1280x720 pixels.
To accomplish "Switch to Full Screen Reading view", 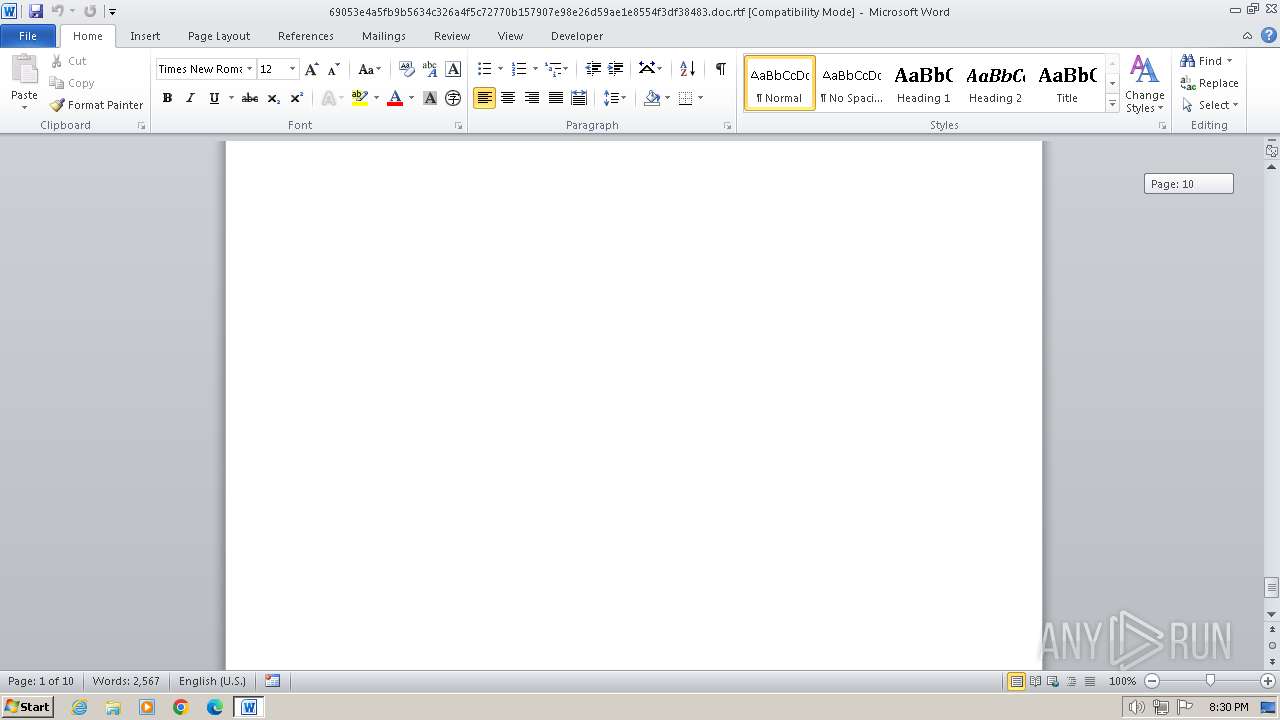I will coord(1034,681).
